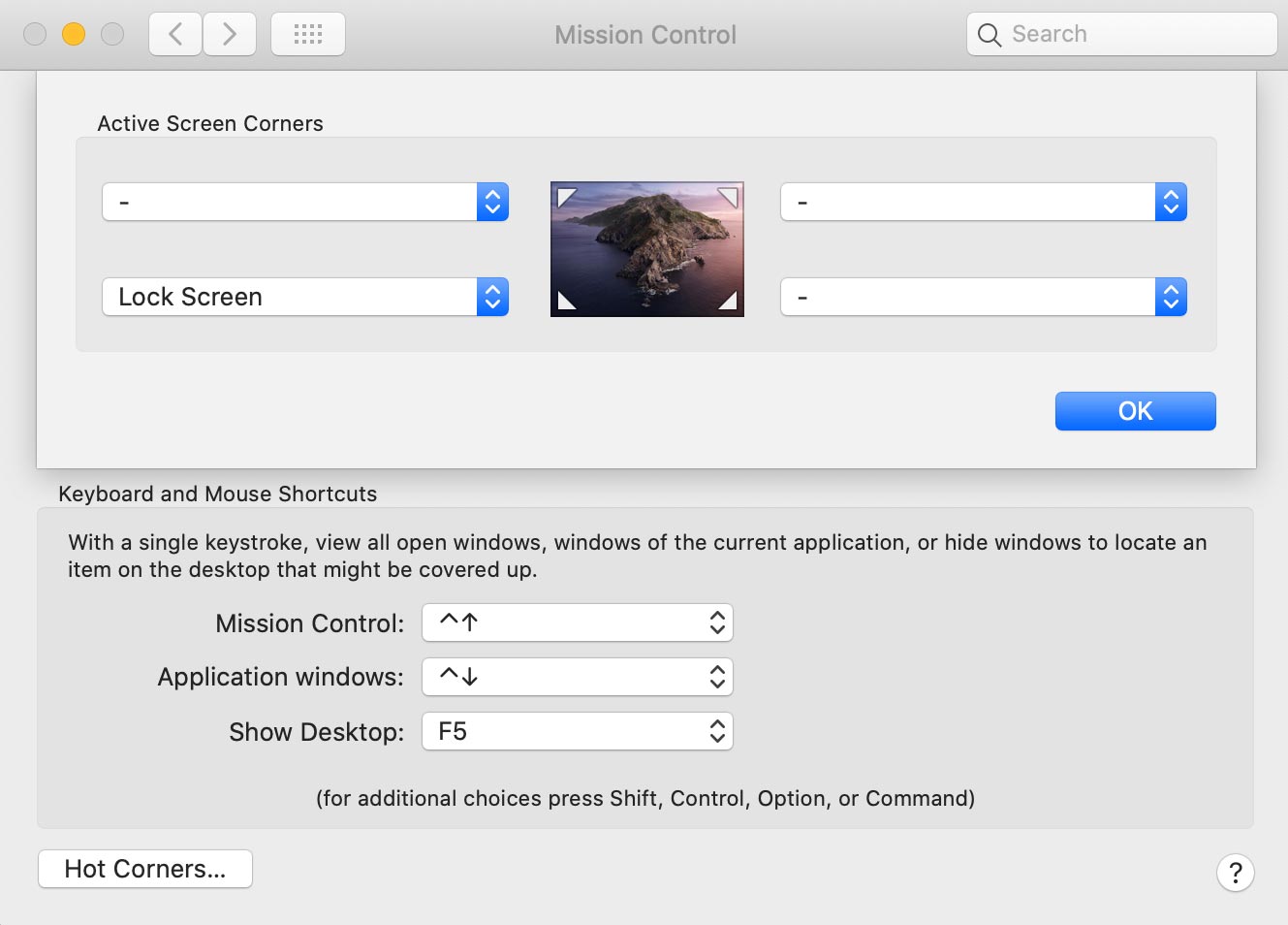Open help with the question mark button
The image size is (1288, 925).
pos(1235,873)
